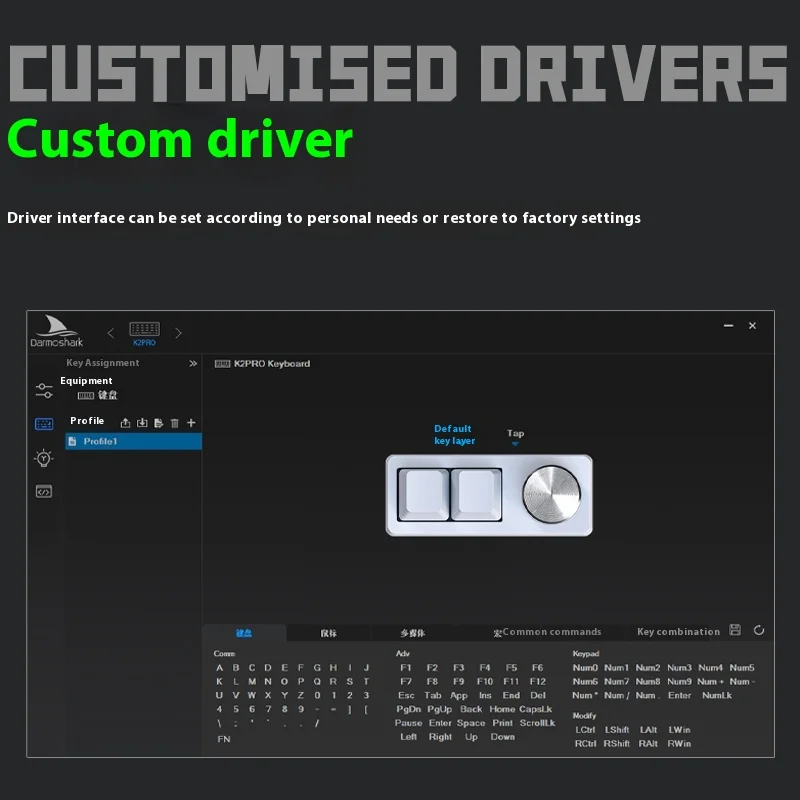Viewport: 800px width, 800px height.
Task: Assign the Del key
Action: [538, 695]
